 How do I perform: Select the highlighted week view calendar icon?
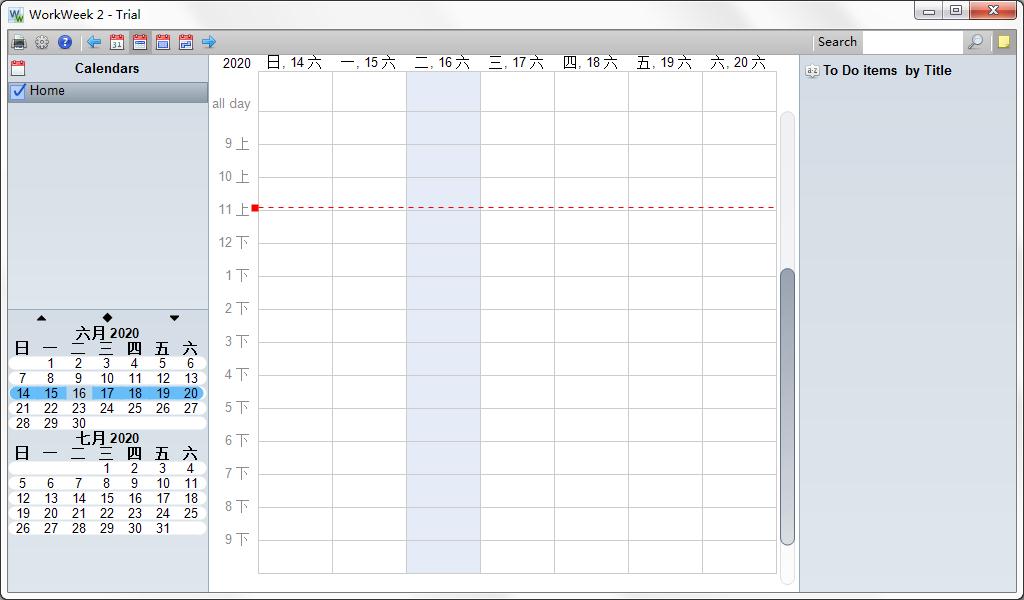click(140, 42)
